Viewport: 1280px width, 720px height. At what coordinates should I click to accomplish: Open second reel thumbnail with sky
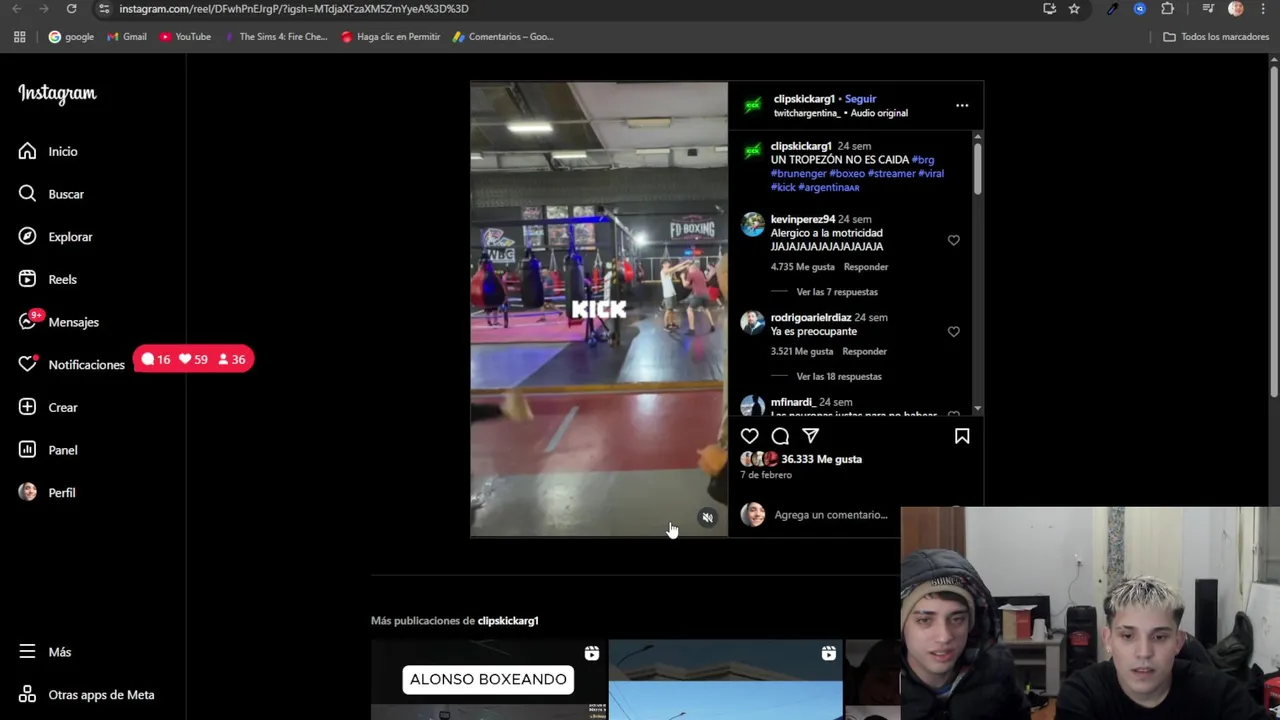725,680
